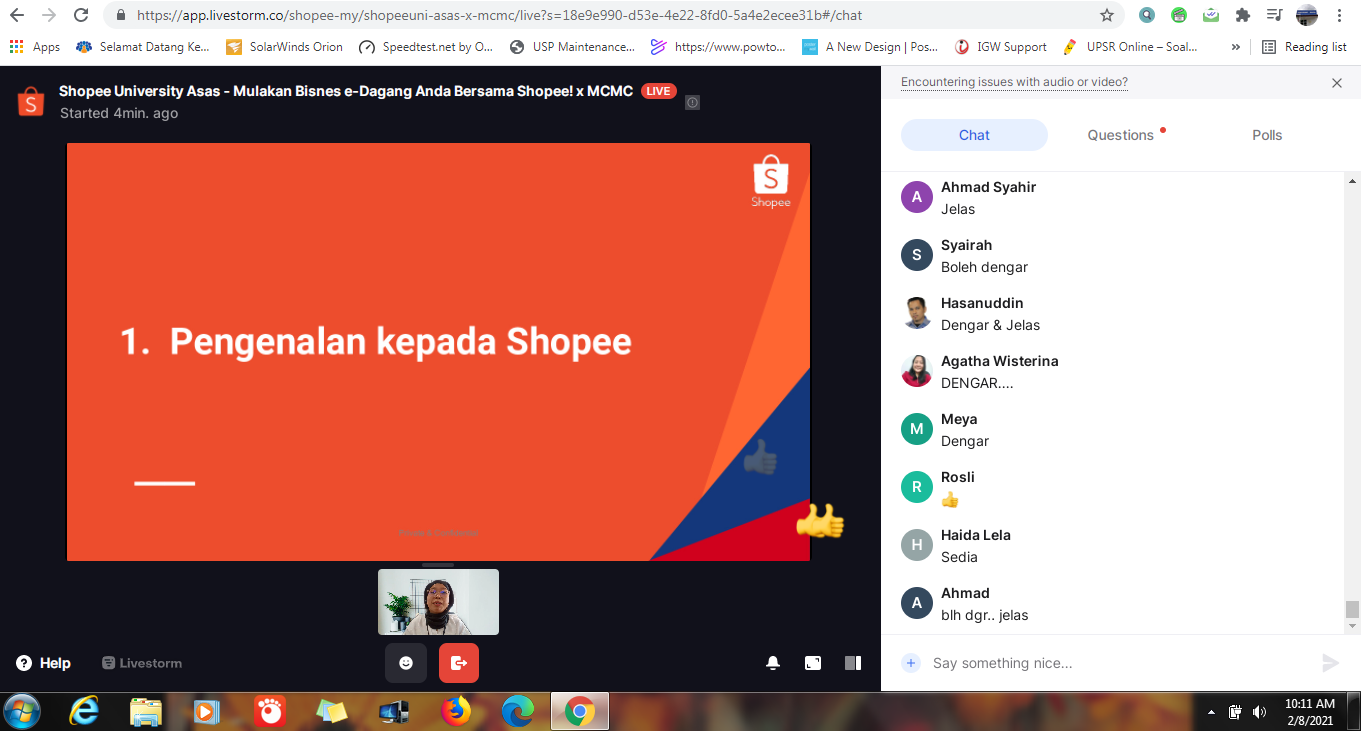Click Meya's green avatar
The height and width of the screenshot is (731, 1361).
917,429
